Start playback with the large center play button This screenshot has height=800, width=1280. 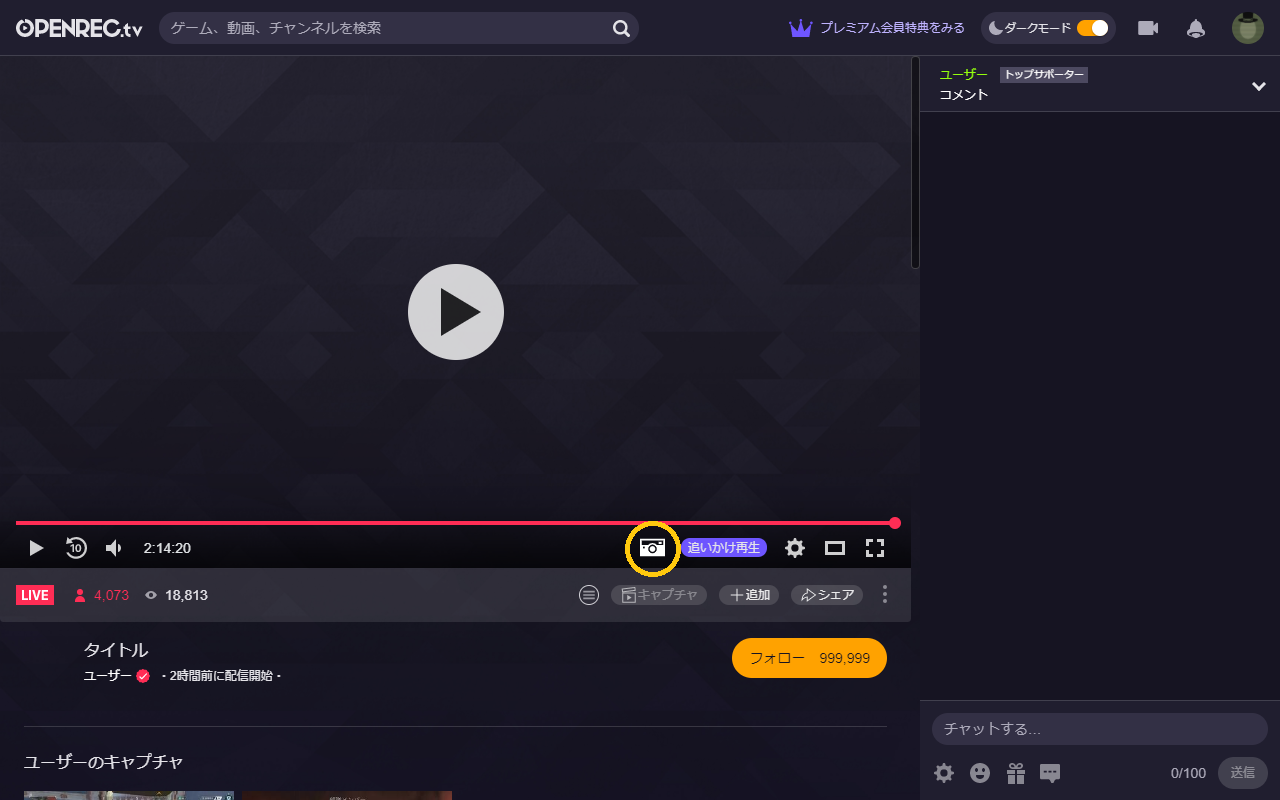click(x=456, y=312)
